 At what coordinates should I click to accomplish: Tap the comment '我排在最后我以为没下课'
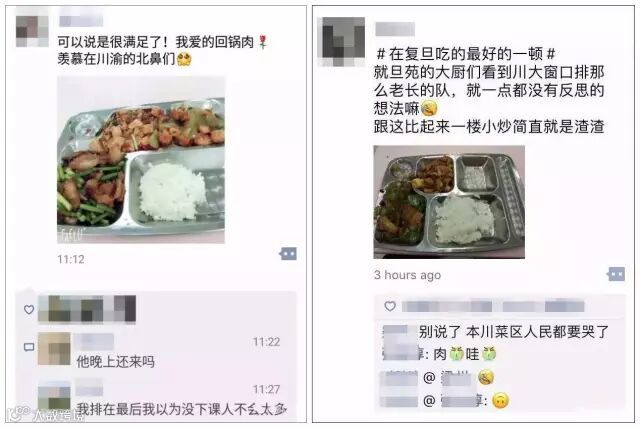pyautogui.click(x=182, y=409)
